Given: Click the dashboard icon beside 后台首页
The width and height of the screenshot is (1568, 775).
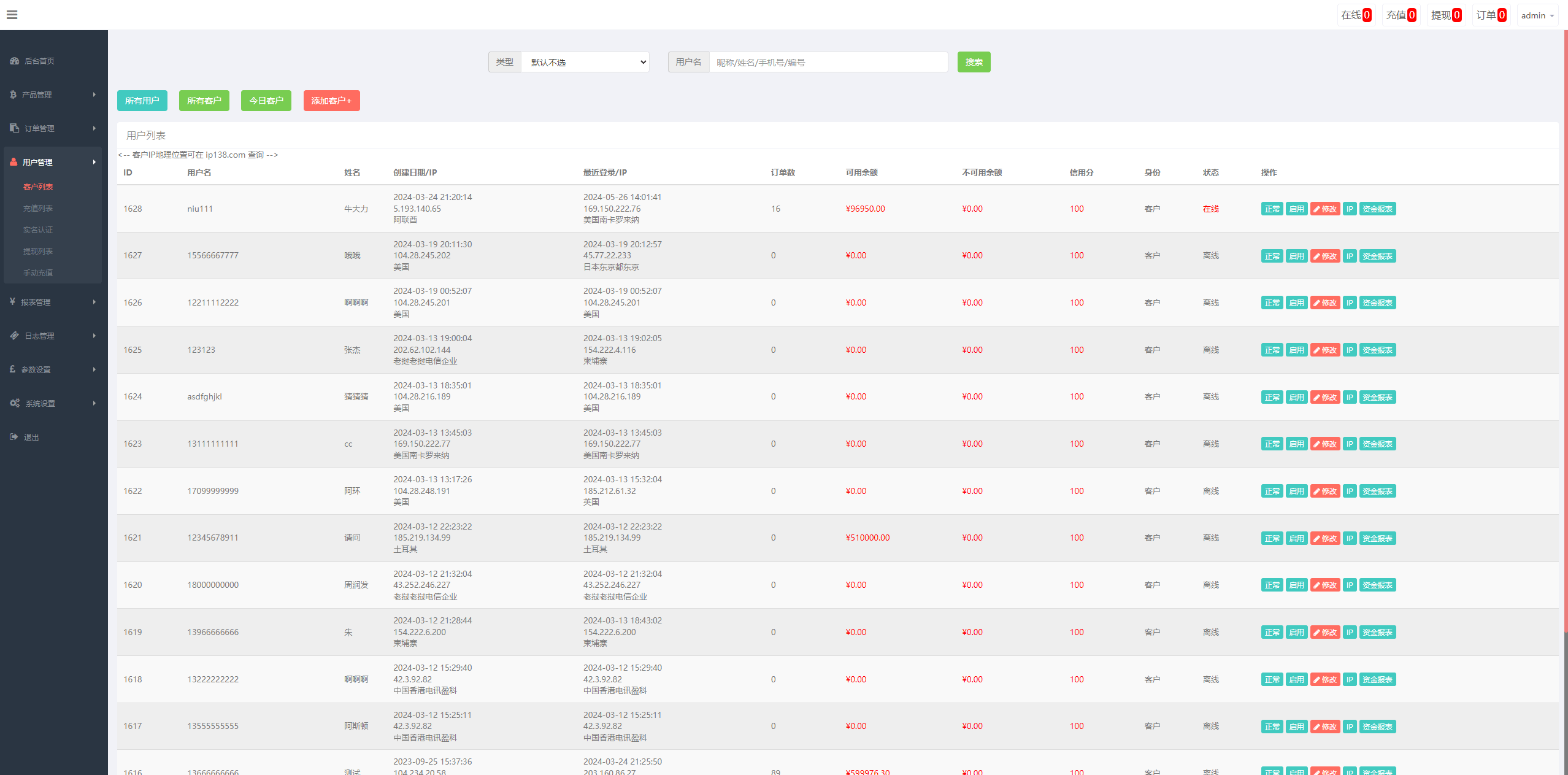Looking at the screenshot, I should (x=14, y=61).
